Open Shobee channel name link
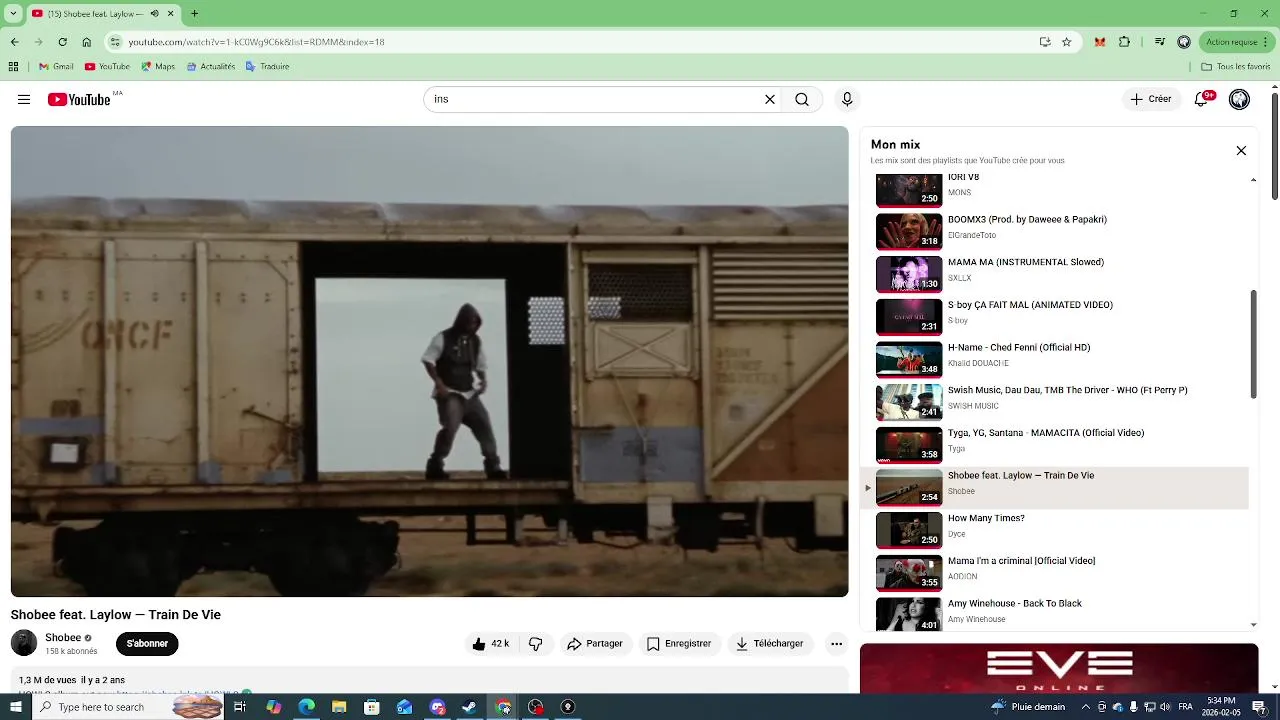The height and width of the screenshot is (720, 1280). 63,638
